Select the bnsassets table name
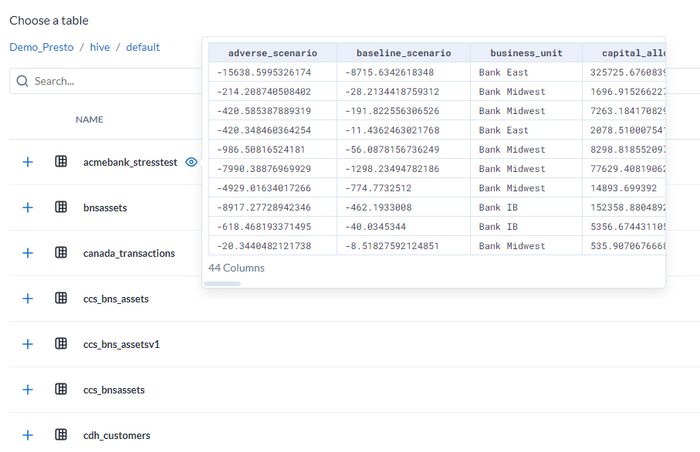This screenshot has width=700, height=452. click(105, 208)
